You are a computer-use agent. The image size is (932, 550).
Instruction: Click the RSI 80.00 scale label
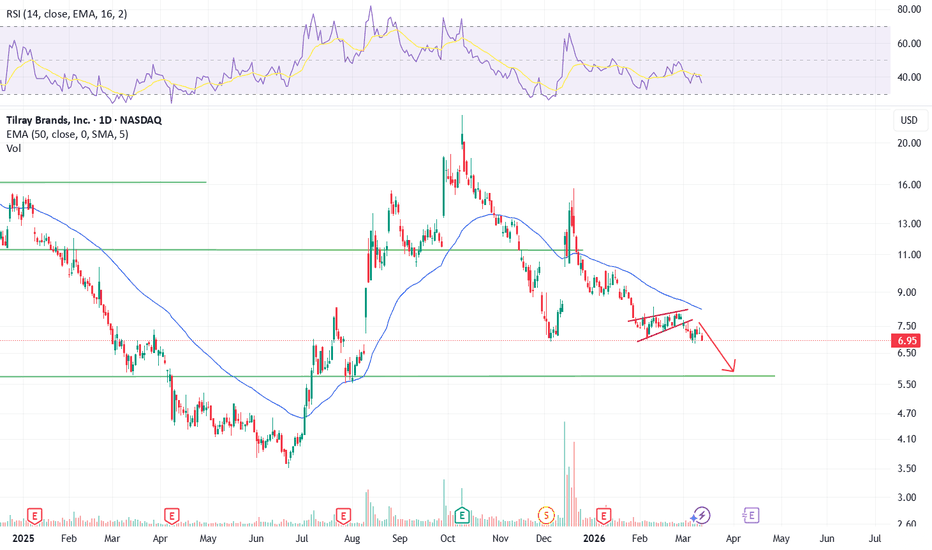tap(909, 10)
